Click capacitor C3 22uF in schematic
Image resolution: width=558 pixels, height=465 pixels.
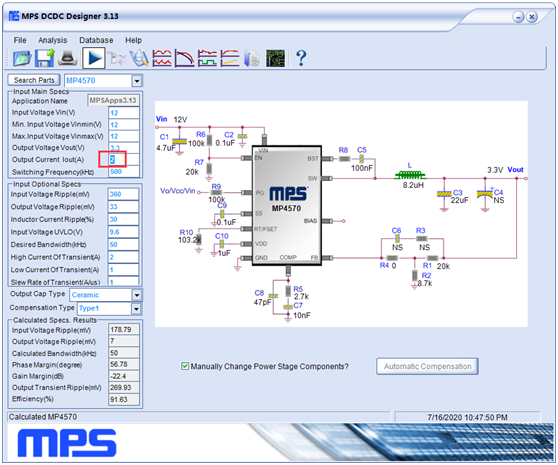click(444, 194)
